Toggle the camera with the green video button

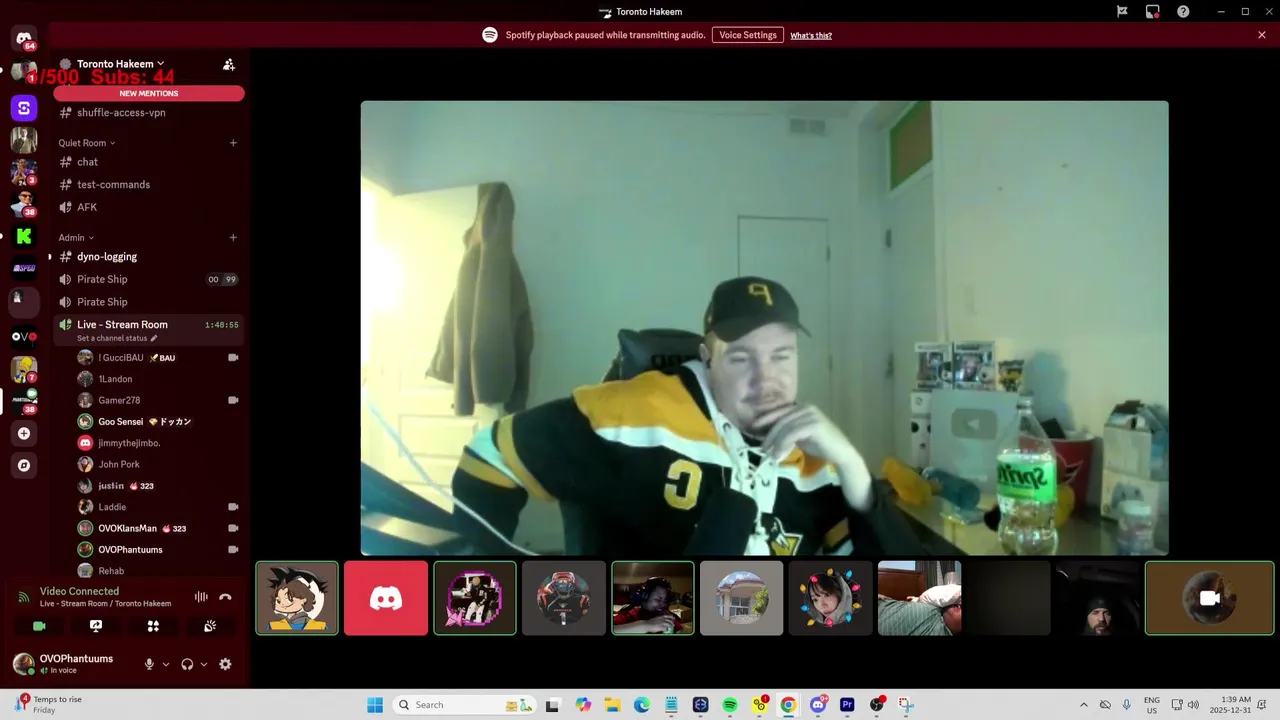[39, 626]
